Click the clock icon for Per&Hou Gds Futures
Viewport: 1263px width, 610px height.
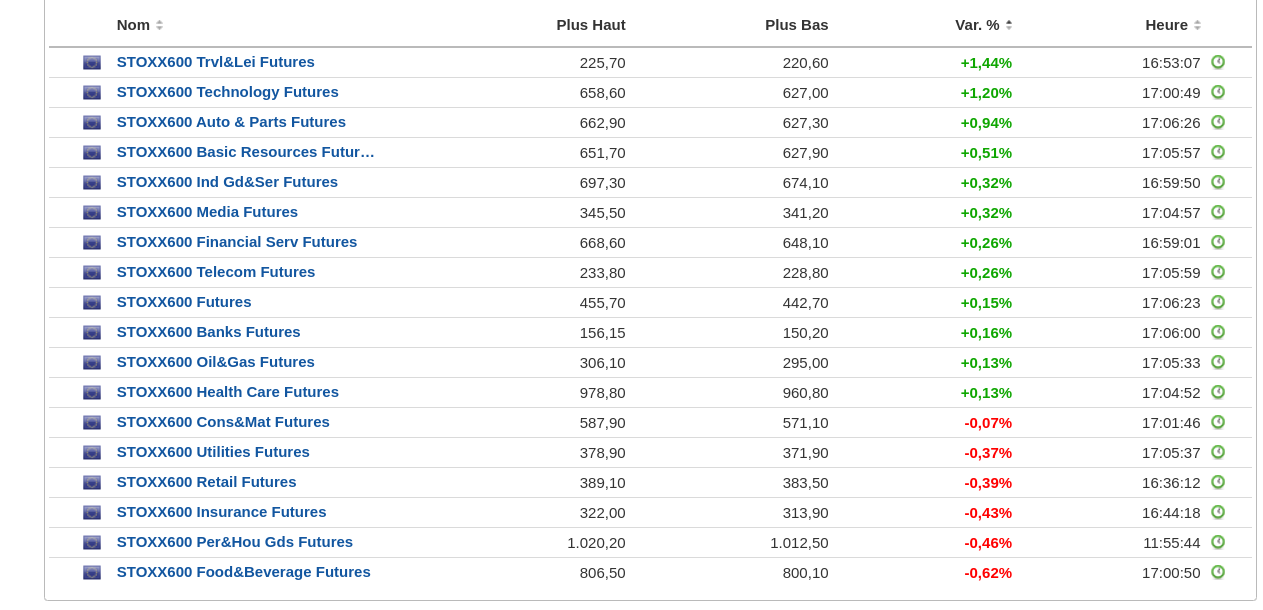point(1217,542)
